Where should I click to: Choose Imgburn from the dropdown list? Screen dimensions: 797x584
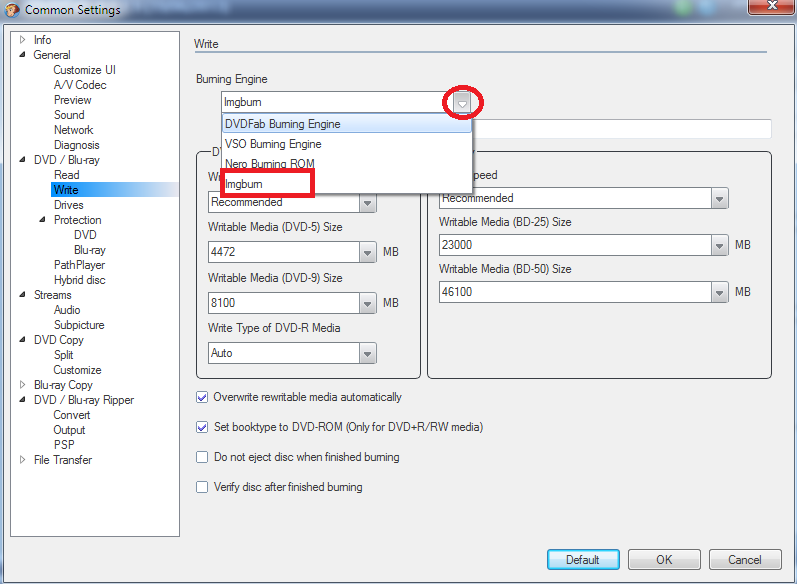347,183
